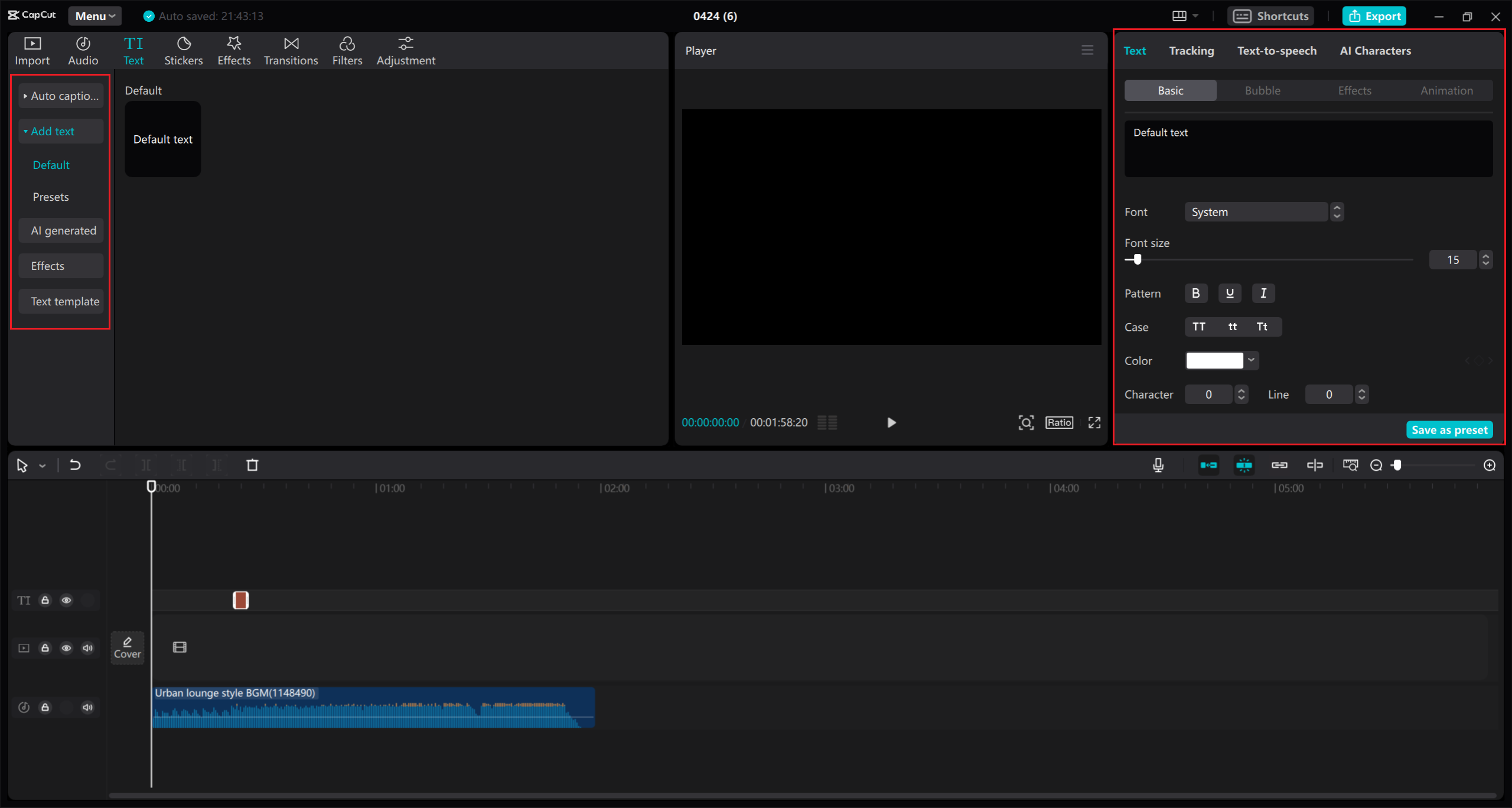
Task: Open the Import media tab
Action: click(32, 51)
